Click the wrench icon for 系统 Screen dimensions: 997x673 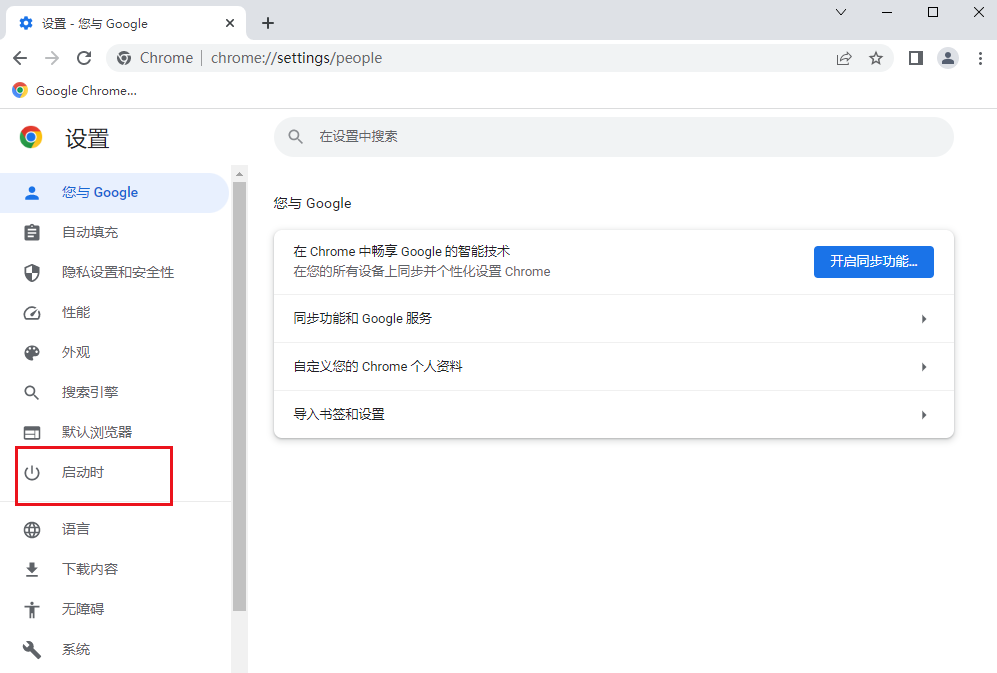[32, 649]
